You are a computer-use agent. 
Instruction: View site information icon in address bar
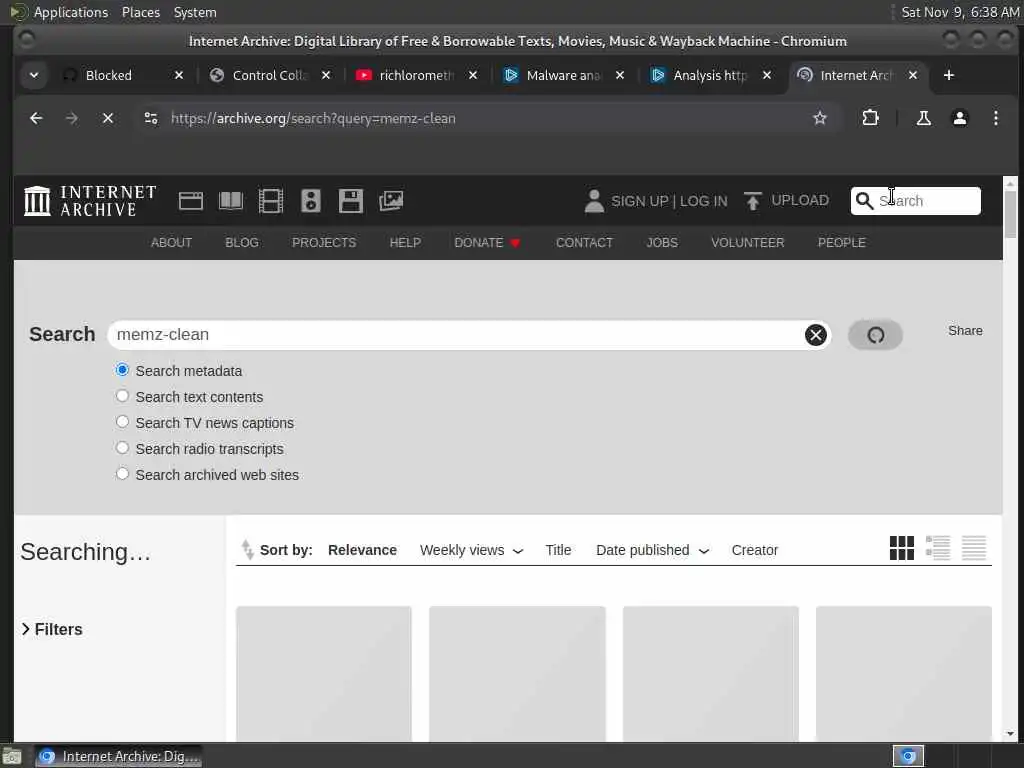coord(151,118)
